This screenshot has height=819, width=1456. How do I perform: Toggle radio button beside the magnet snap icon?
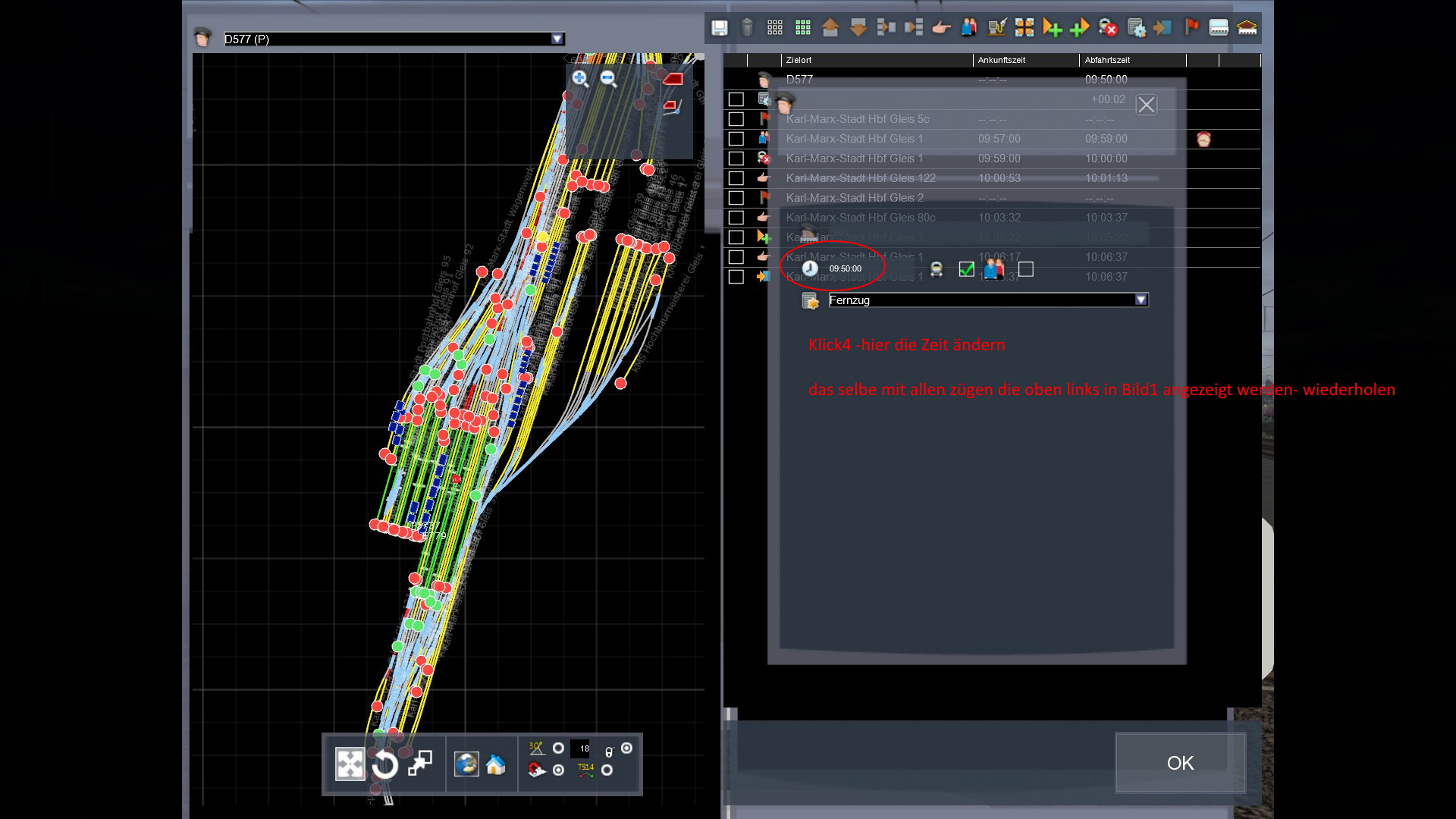tap(558, 770)
